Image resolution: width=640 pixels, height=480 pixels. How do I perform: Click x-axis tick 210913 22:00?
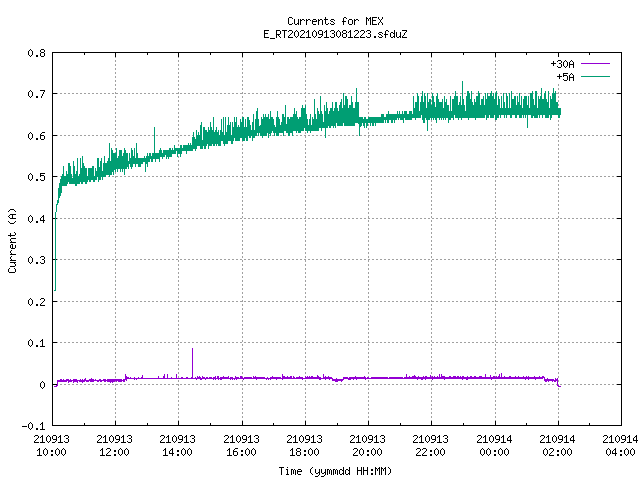click(x=431, y=446)
